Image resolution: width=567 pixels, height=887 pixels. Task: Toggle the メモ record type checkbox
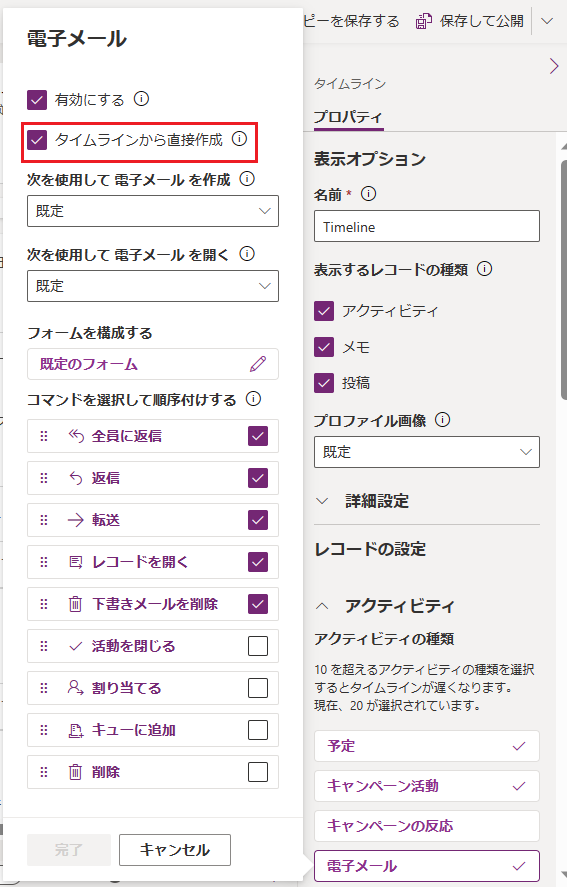324,347
